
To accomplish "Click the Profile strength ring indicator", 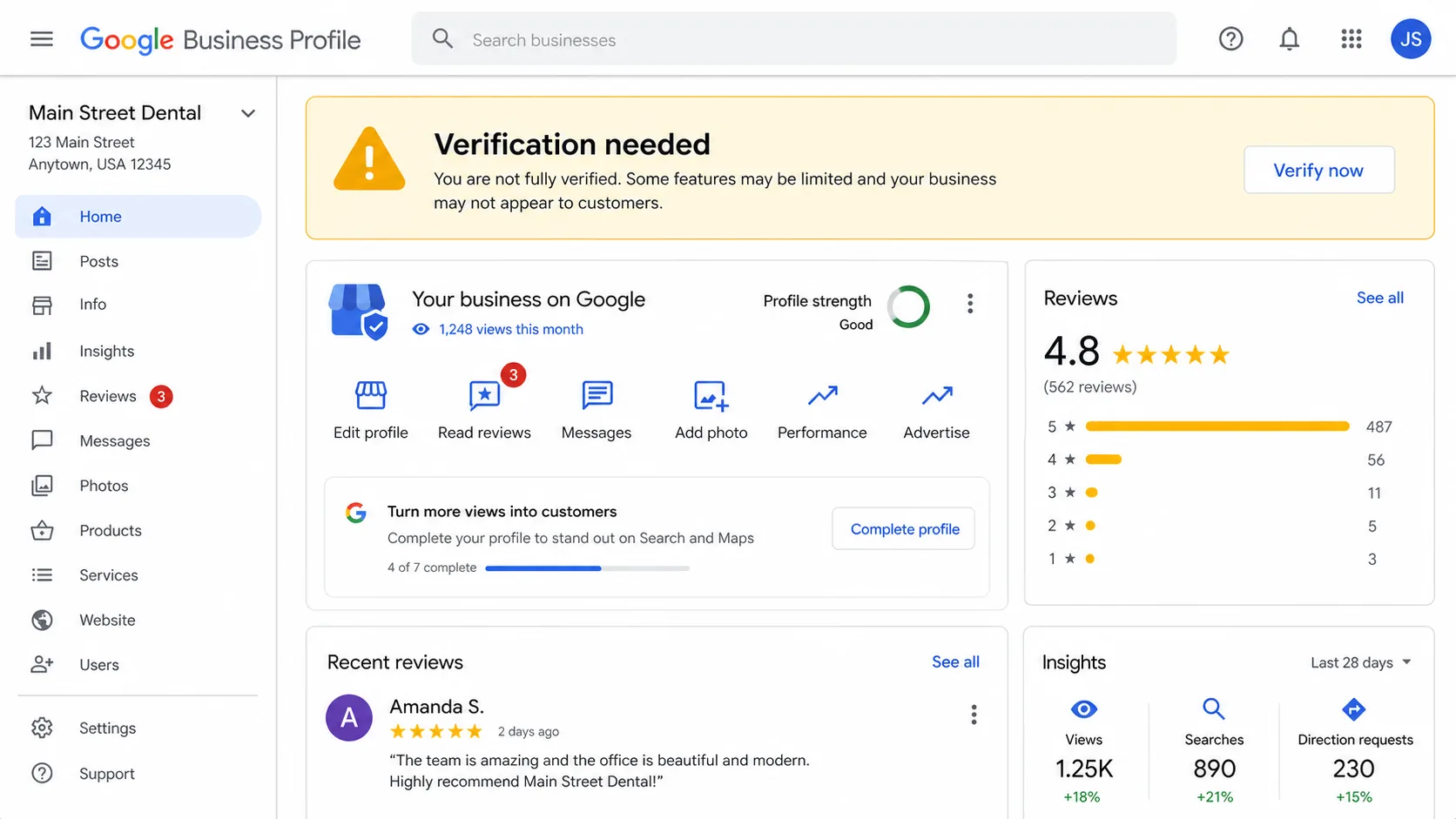I will pos(908,306).
